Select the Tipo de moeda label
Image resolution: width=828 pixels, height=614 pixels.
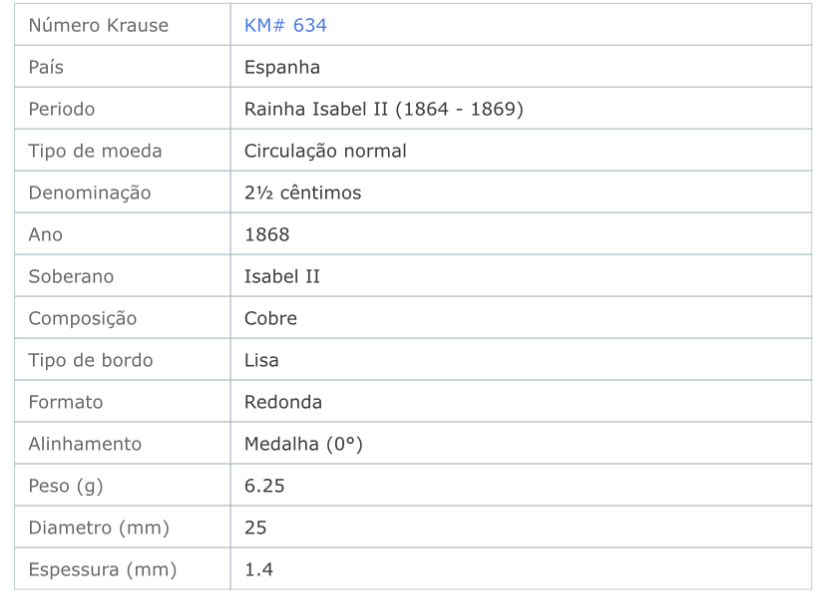(95, 151)
